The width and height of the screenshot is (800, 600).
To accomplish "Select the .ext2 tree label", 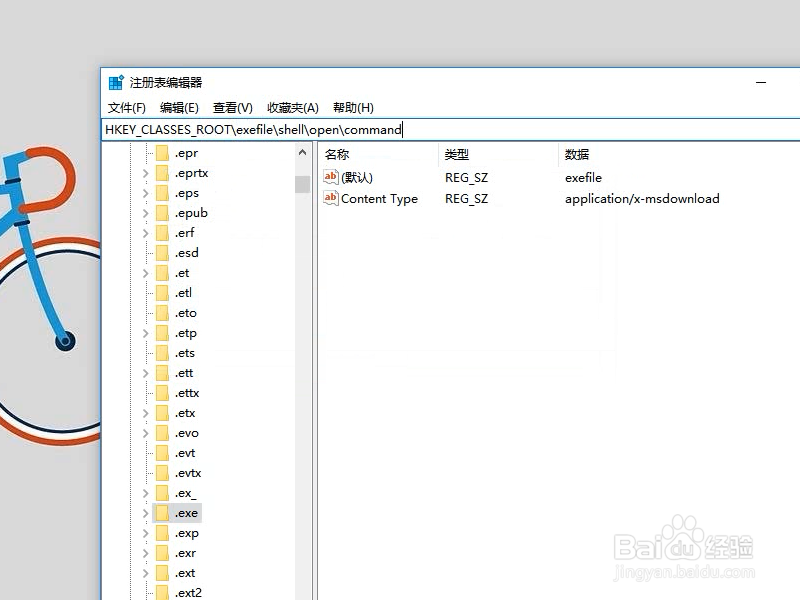I will tap(188, 593).
